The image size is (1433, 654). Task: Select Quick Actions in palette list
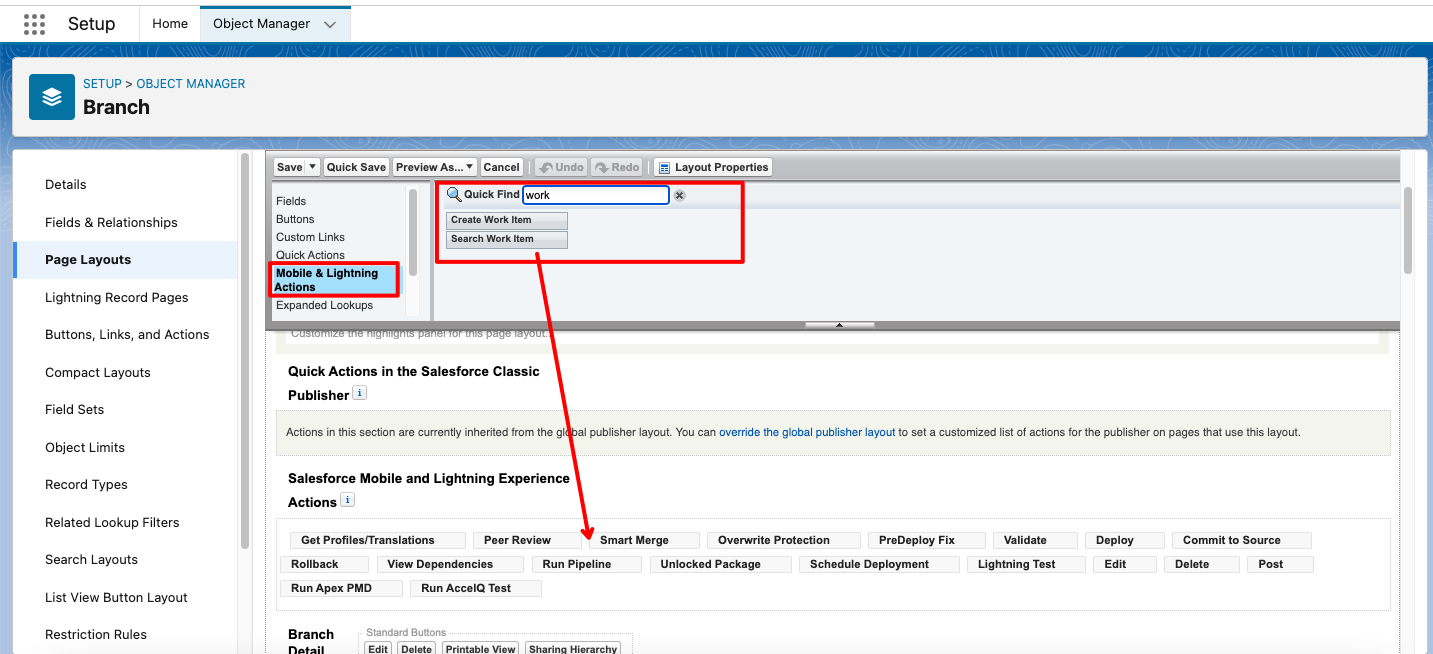310,255
